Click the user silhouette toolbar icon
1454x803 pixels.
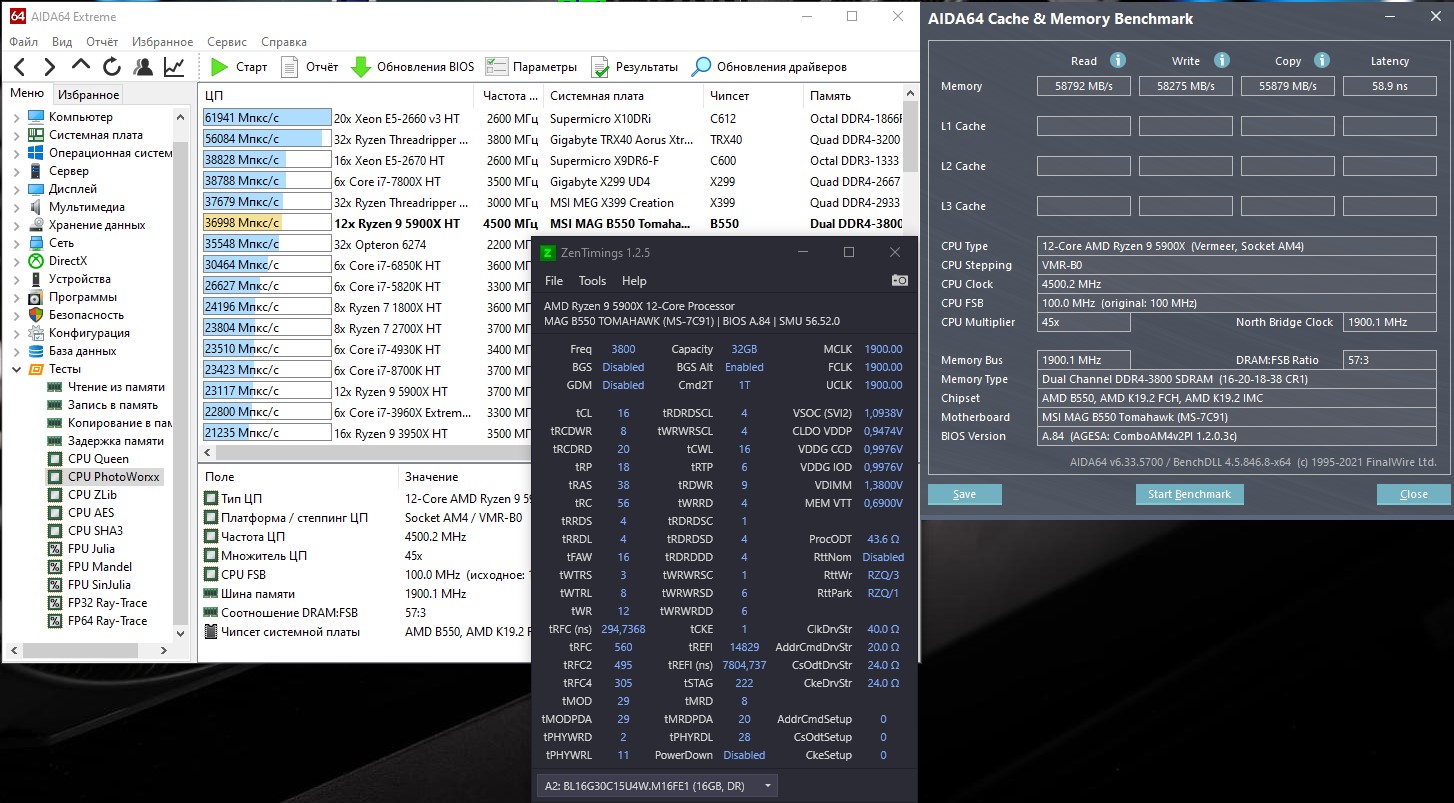143,67
